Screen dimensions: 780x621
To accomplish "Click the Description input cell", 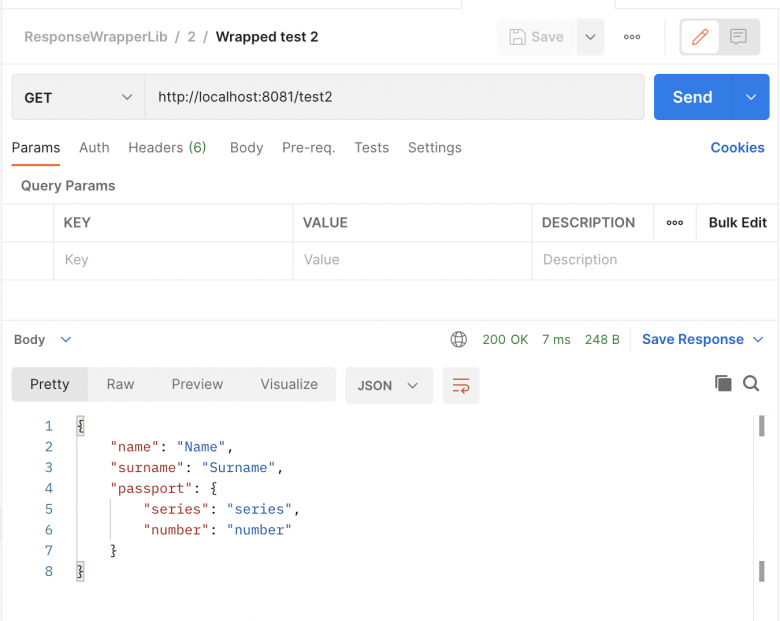I will coord(654,260).
